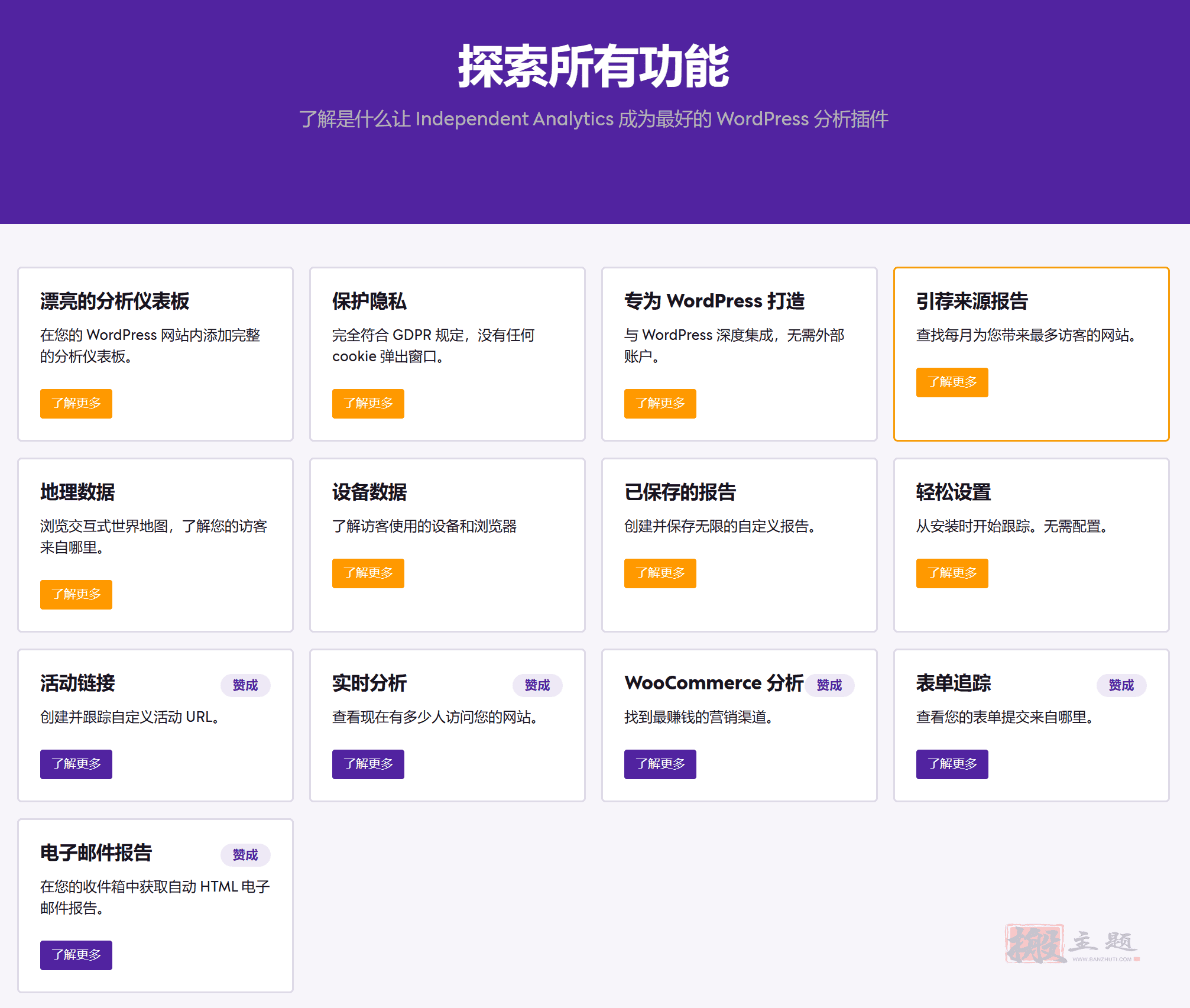Open the 活动链接 card title
Viewport: 1190px width, 1008px height.
click(x=77, y=683)
